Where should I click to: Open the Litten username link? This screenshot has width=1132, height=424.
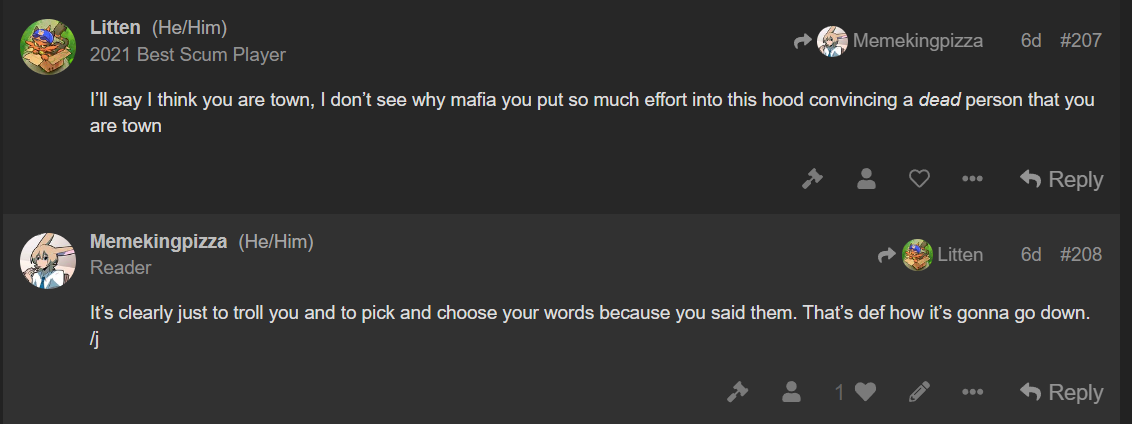point(115,28)
